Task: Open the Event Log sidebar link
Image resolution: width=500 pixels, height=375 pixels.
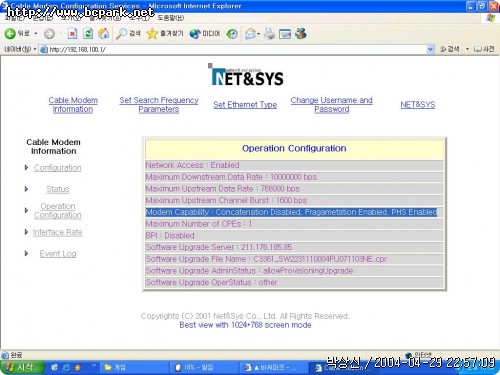Action: point(58,254)
